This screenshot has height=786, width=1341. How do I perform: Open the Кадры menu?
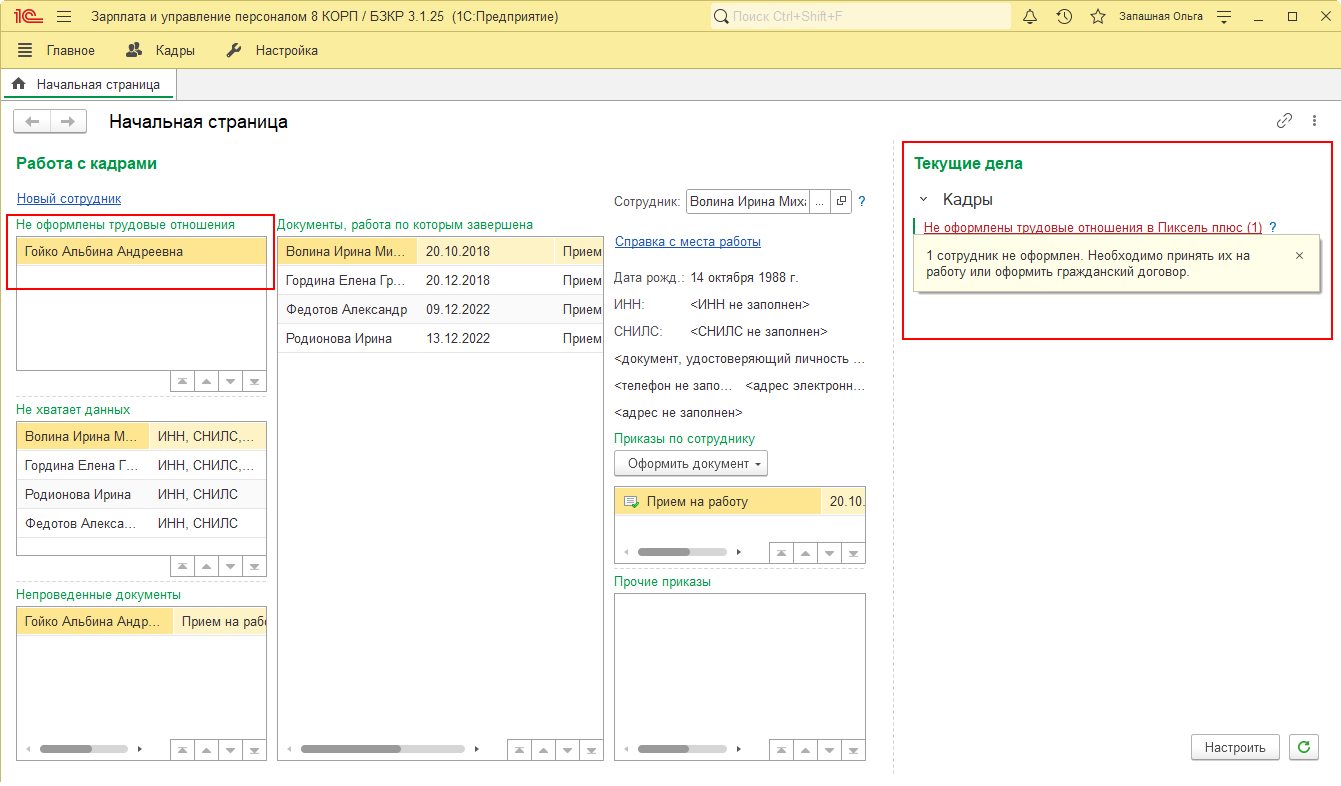(161, 50)
